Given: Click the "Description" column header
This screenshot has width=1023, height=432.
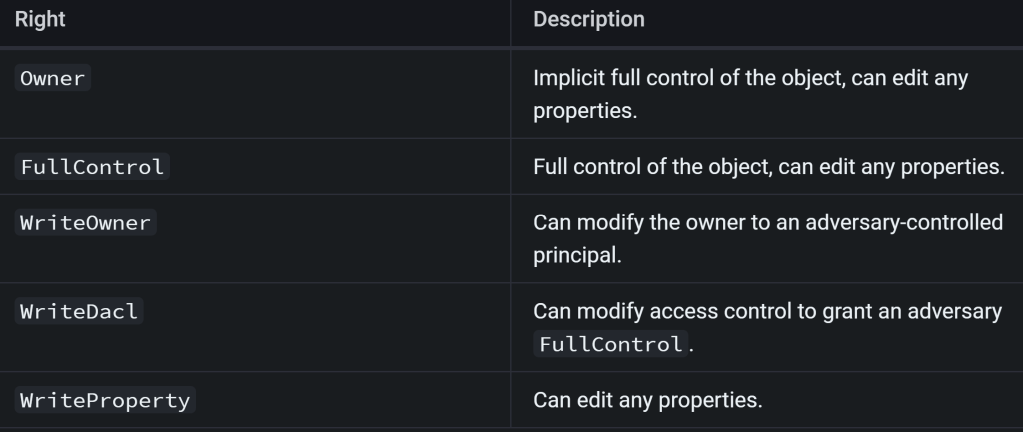Looking at the screenshot, I should pos(589,20).
